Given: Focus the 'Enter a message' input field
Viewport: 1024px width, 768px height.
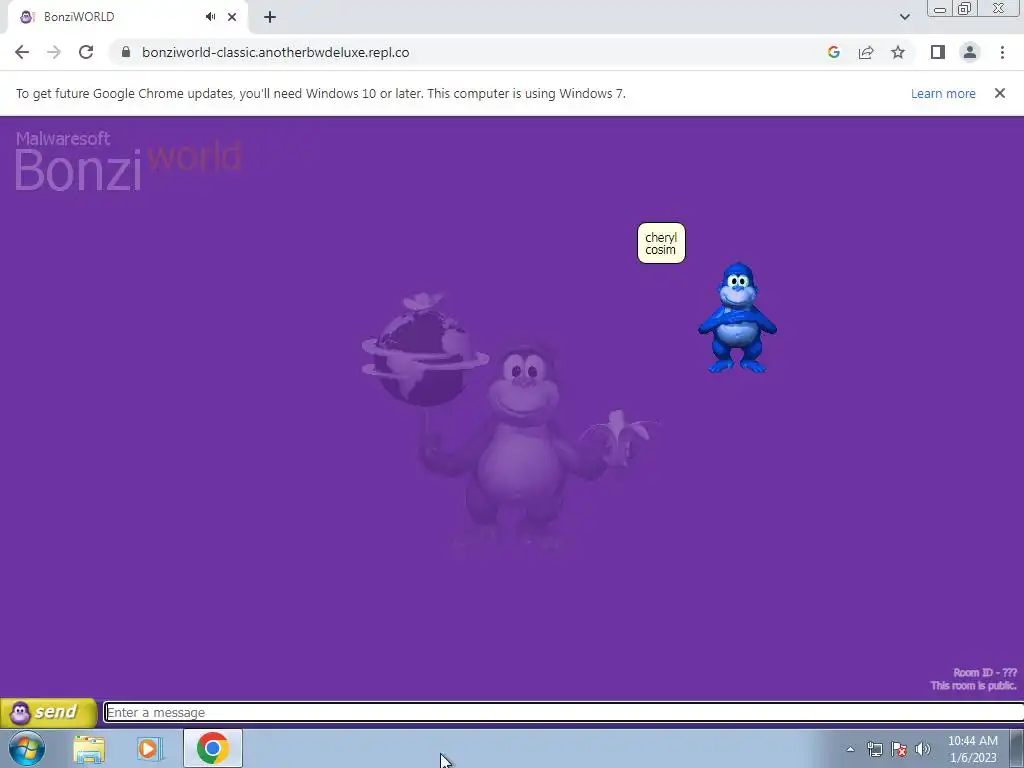Looking at the screenshot, I should 564,712.
